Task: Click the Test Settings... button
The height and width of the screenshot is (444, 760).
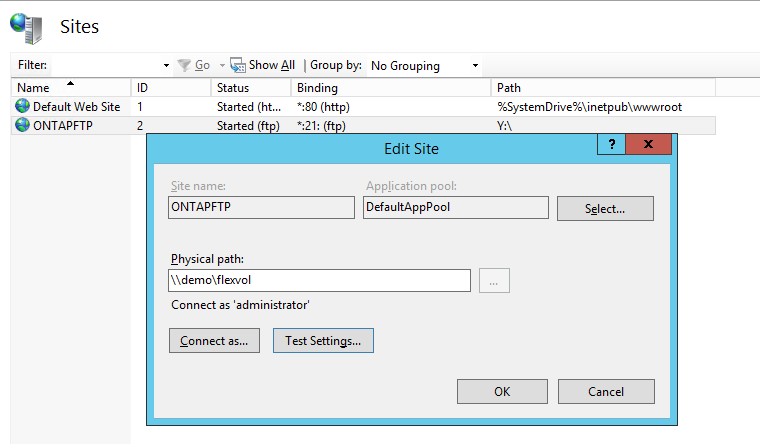Action: click(x=323, y=341)
